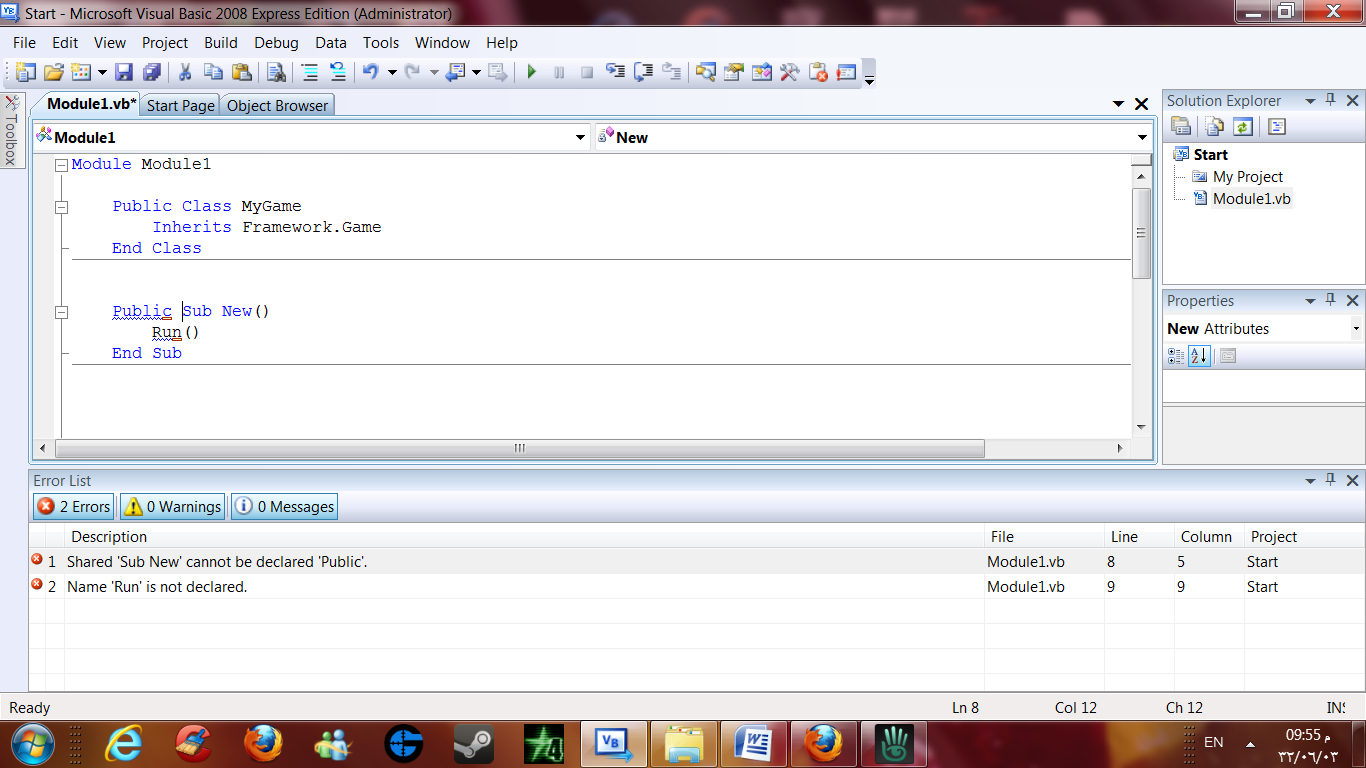Screen dimensions: 1366x768
Task: Click the Navigate Backward icon
Action: (456, 72)
